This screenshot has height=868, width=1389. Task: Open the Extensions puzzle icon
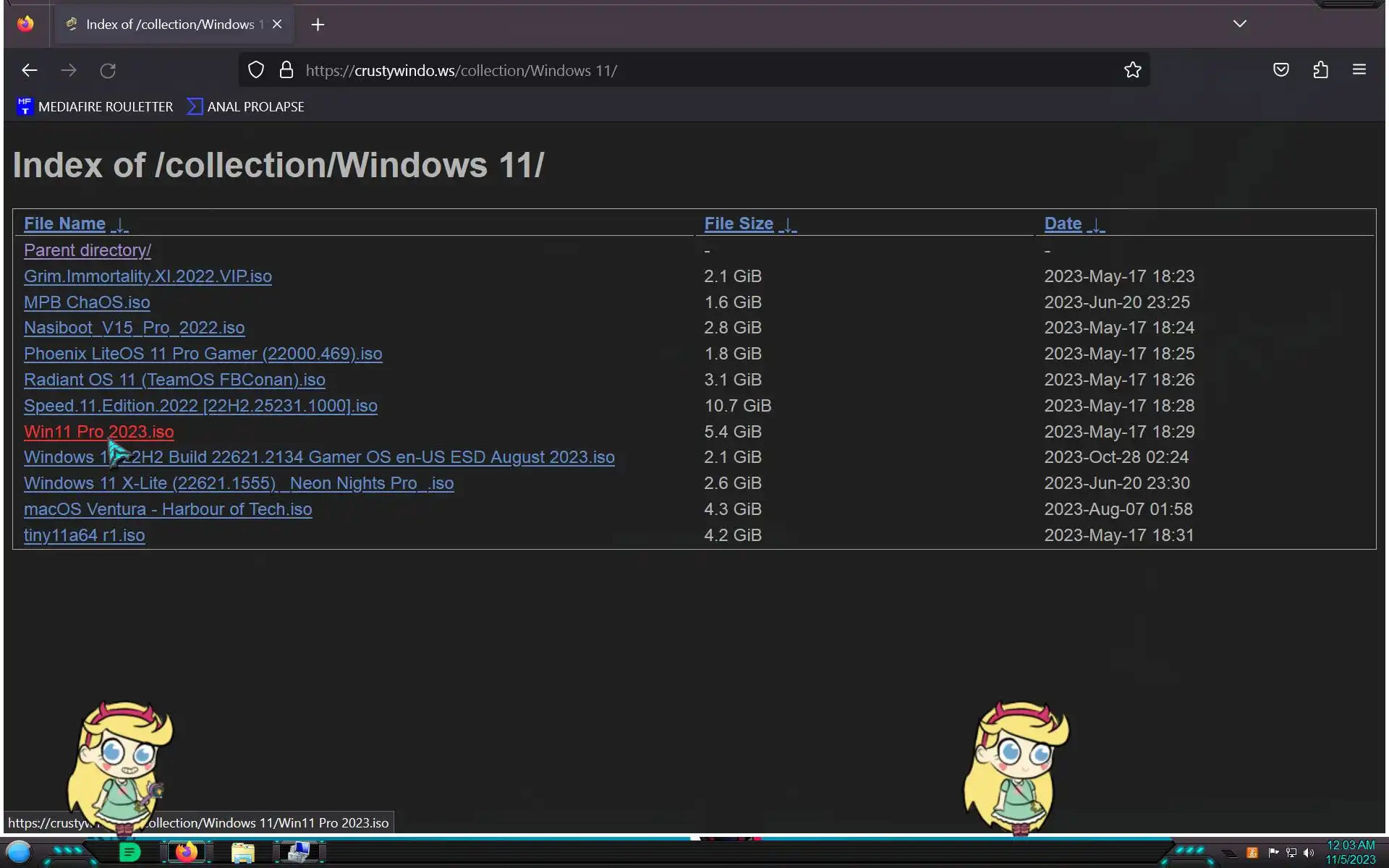[1320, 70]
